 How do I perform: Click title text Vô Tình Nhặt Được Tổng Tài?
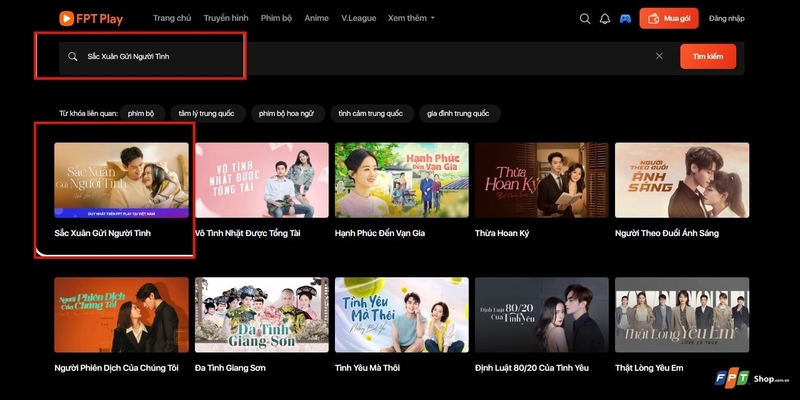click(247, 233)
